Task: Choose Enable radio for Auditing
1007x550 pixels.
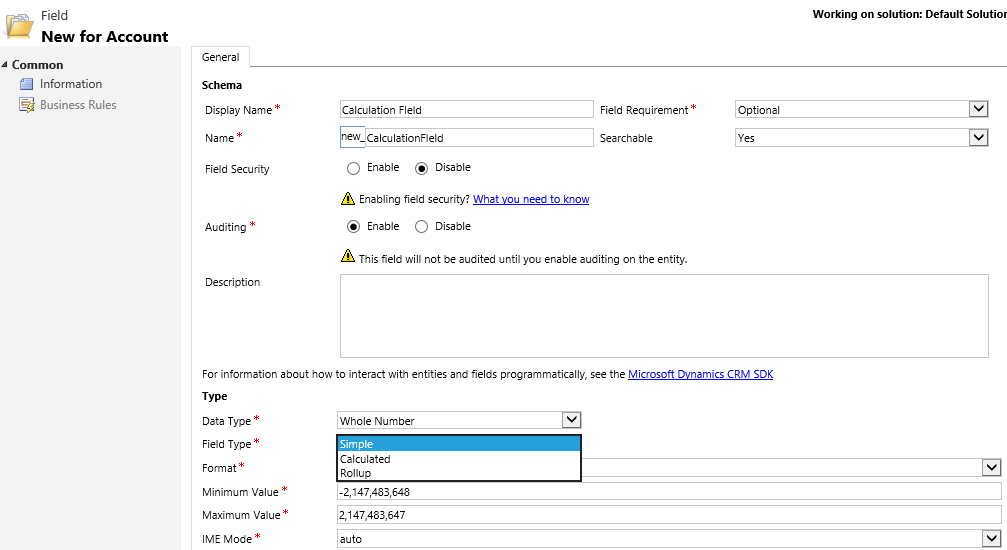Action: [x=353, y=227]
